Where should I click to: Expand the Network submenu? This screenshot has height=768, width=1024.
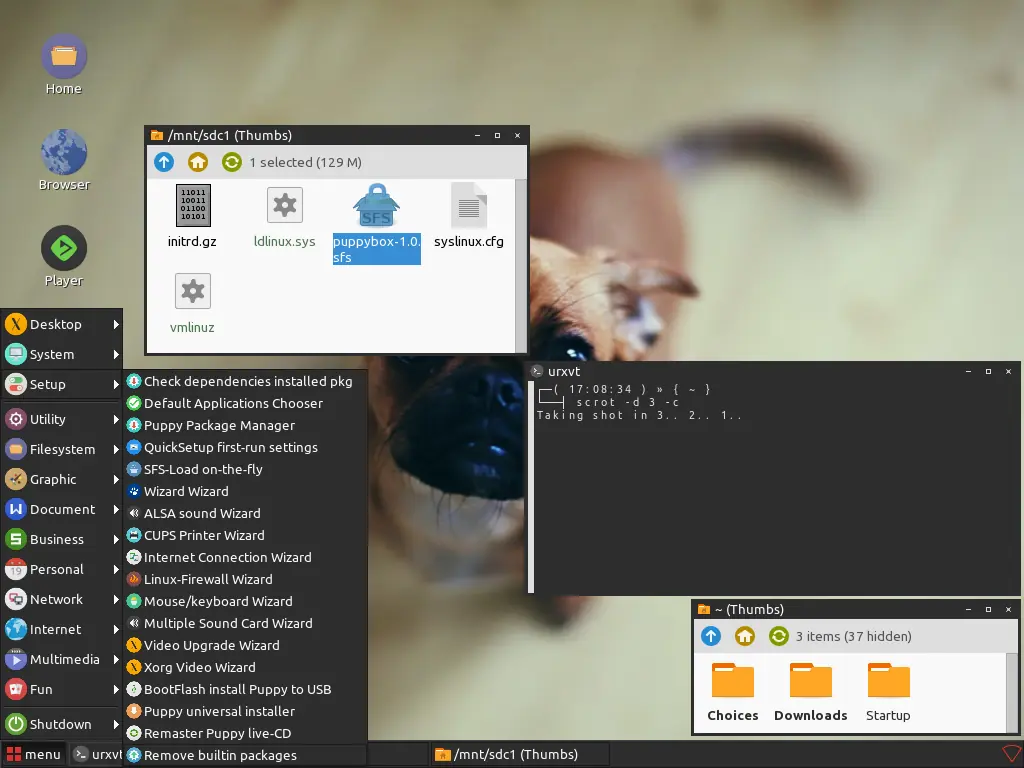pos(62,600)
